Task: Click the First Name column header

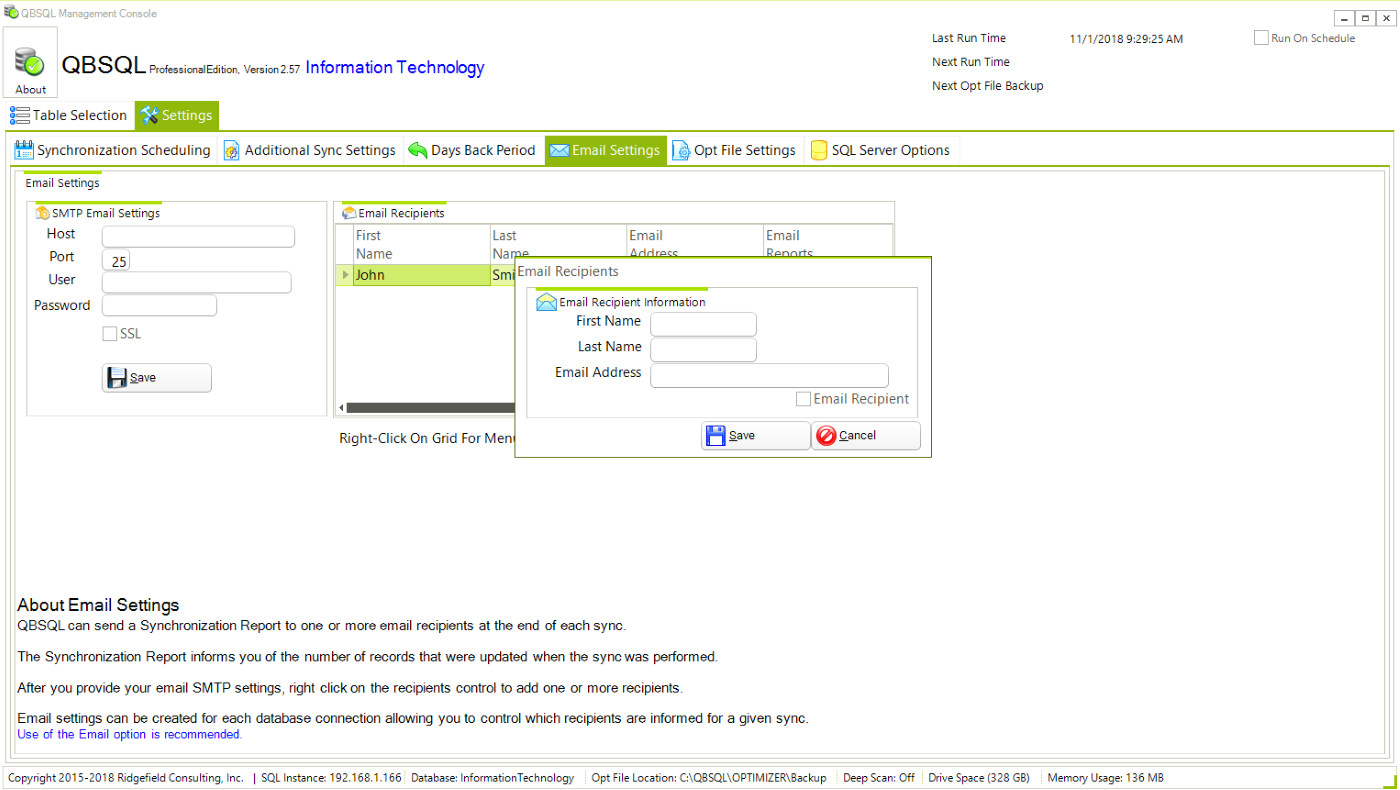Action: click(x=421, y=244)
